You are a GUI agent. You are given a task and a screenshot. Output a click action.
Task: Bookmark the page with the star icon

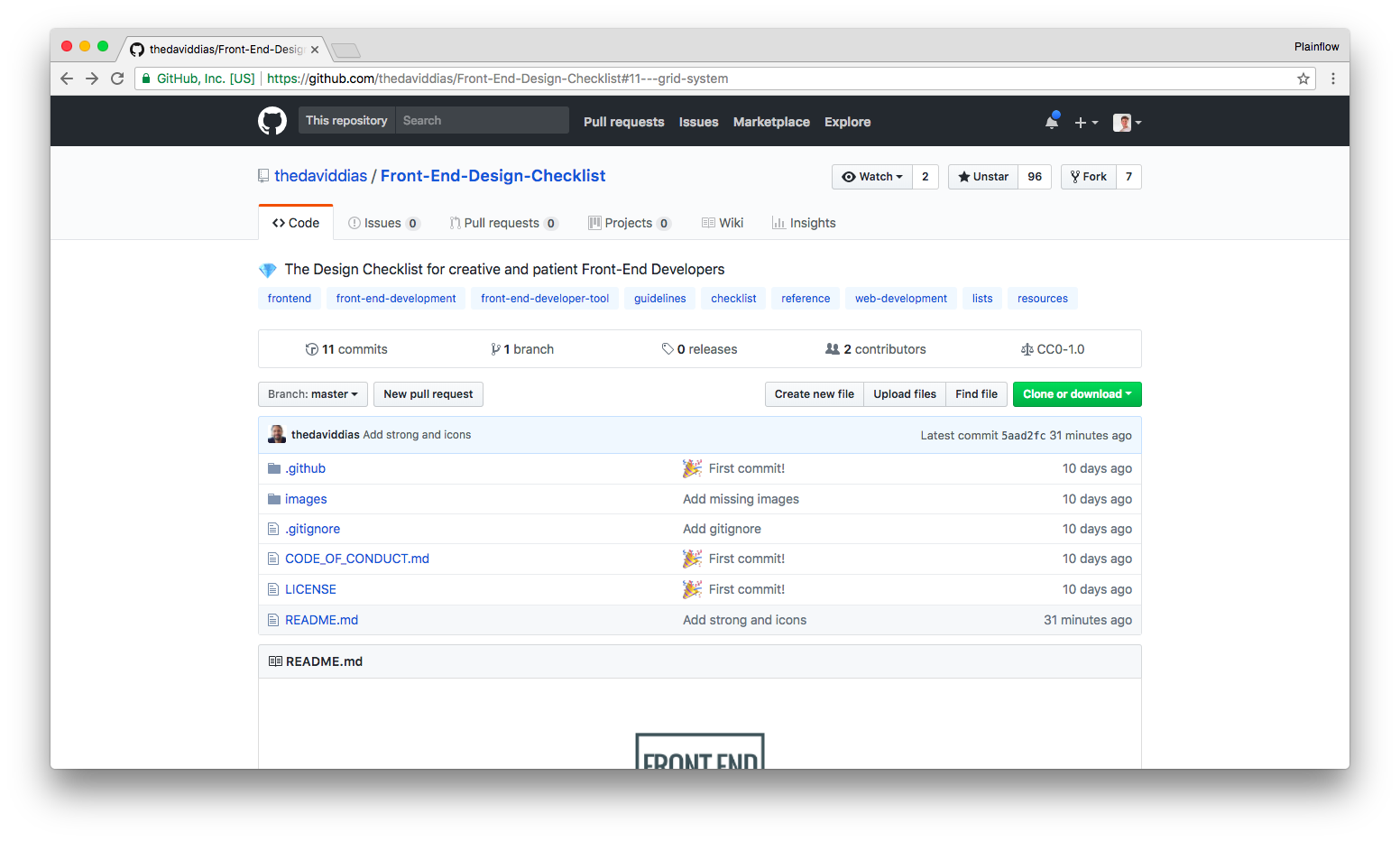point(1303,79)
